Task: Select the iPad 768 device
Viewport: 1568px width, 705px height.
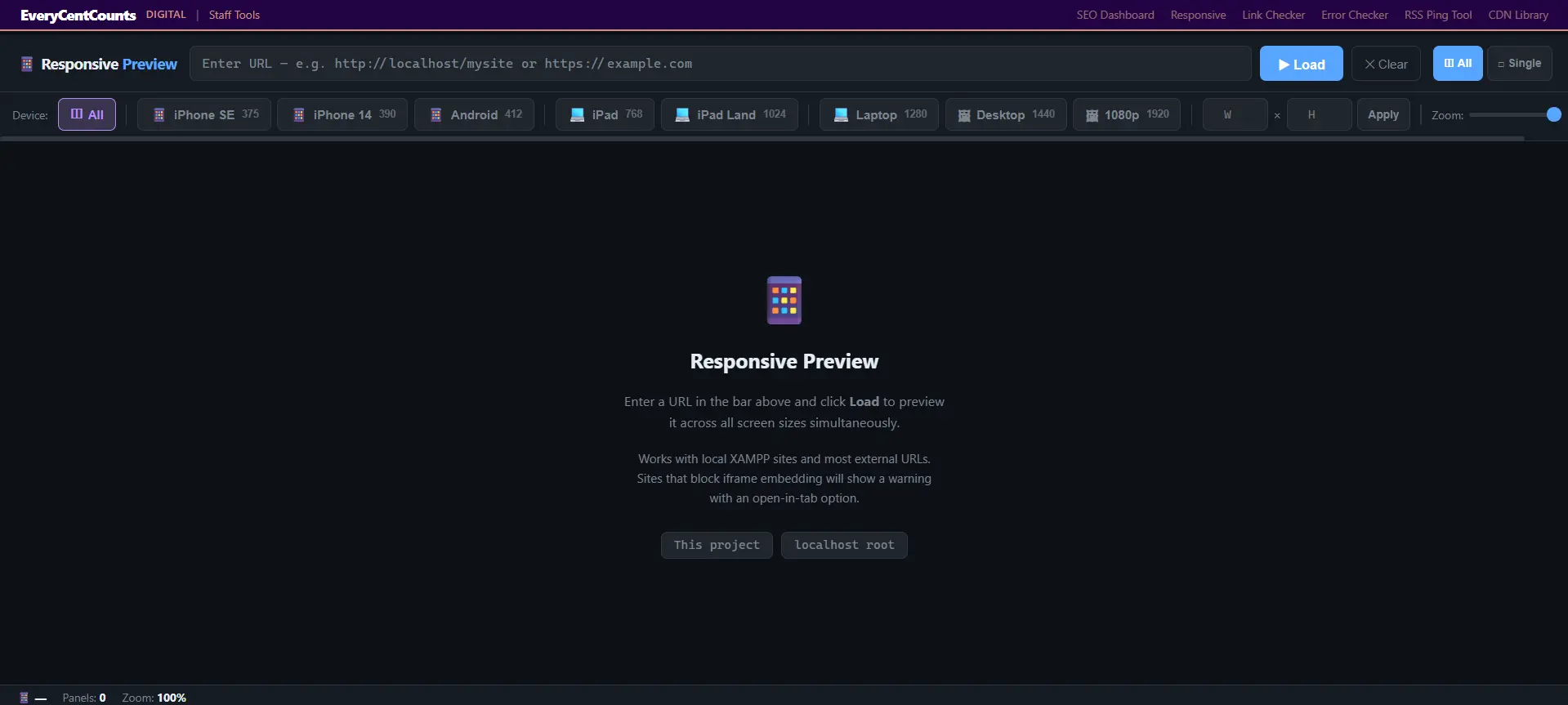Action: click(x=605, y=114)
